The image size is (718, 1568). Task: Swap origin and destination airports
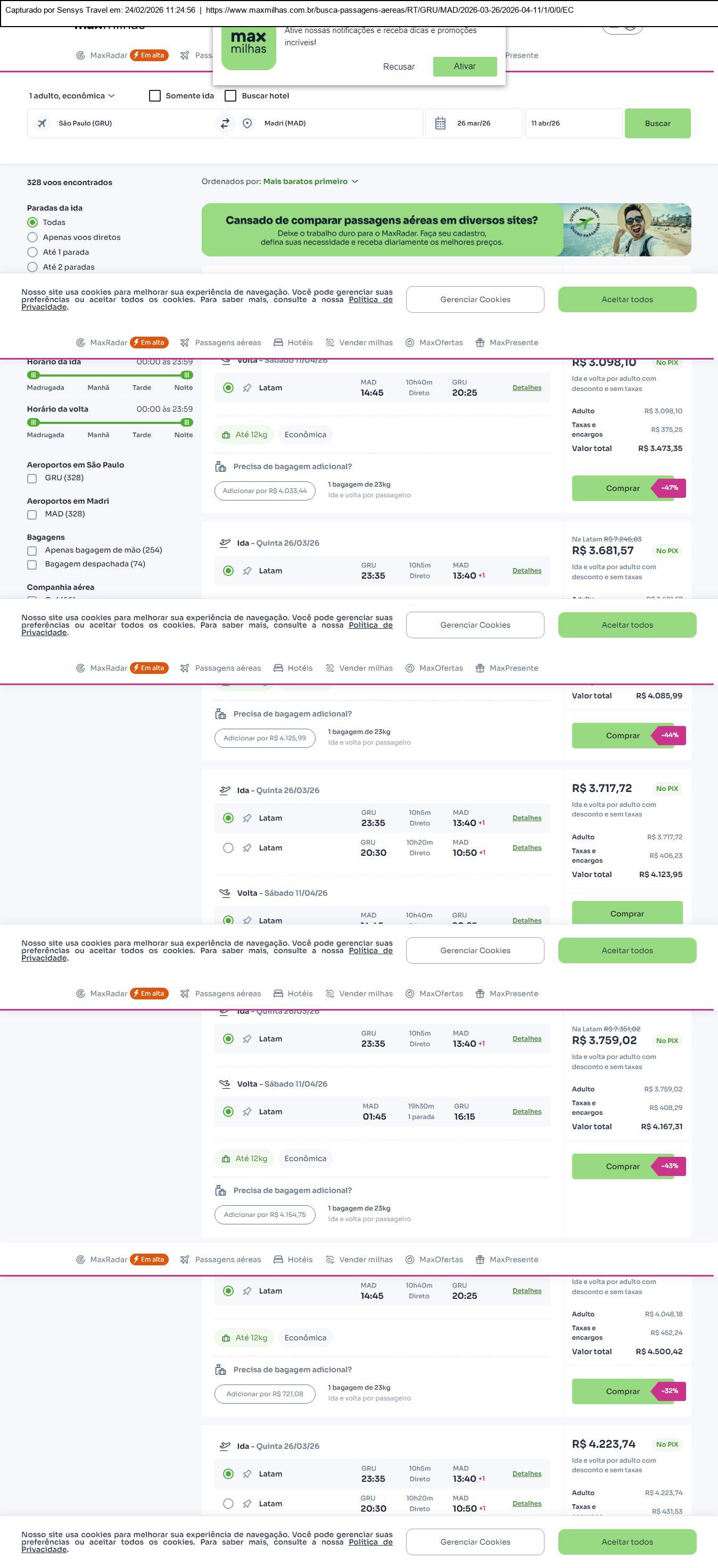pyautogui.click(x=225, y=123)
